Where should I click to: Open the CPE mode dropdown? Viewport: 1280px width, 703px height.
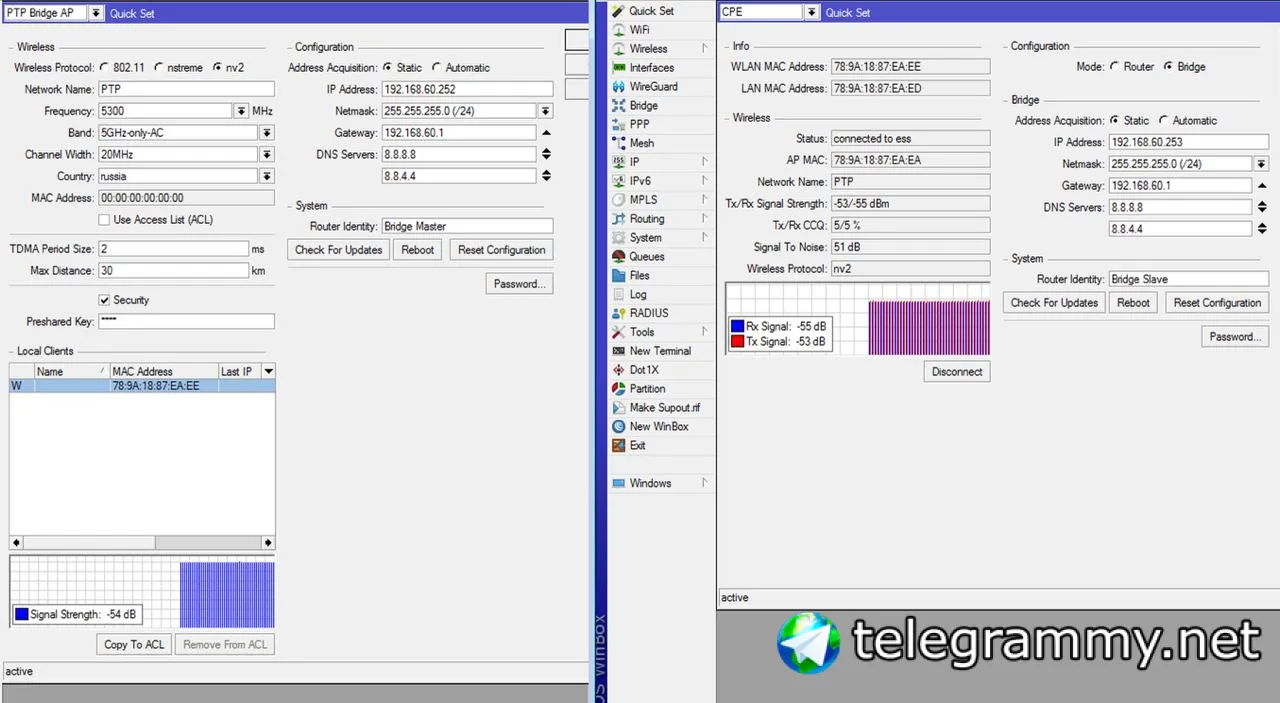click(812, 13)
